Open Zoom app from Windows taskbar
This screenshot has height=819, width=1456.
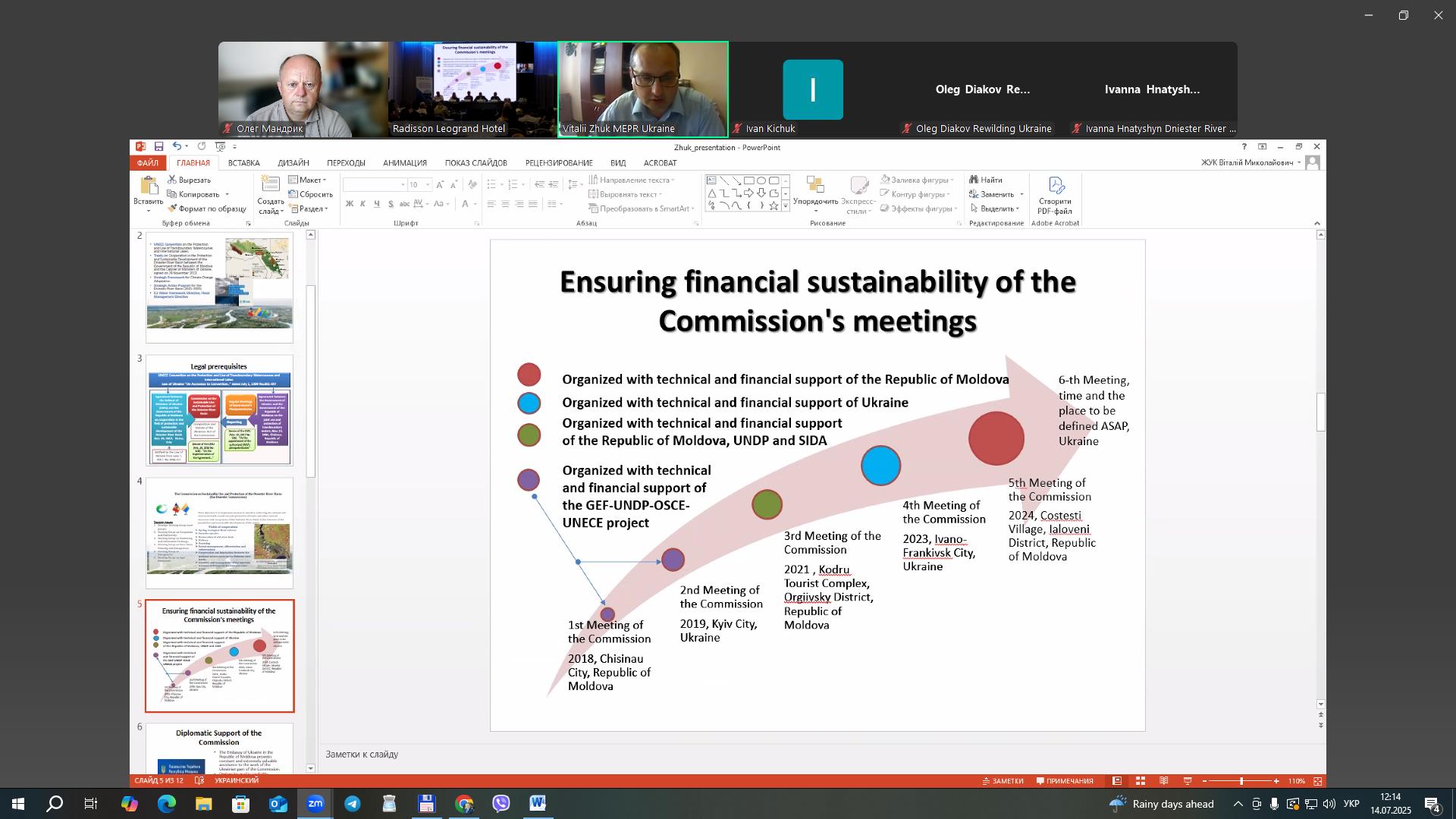pos(315,804)
